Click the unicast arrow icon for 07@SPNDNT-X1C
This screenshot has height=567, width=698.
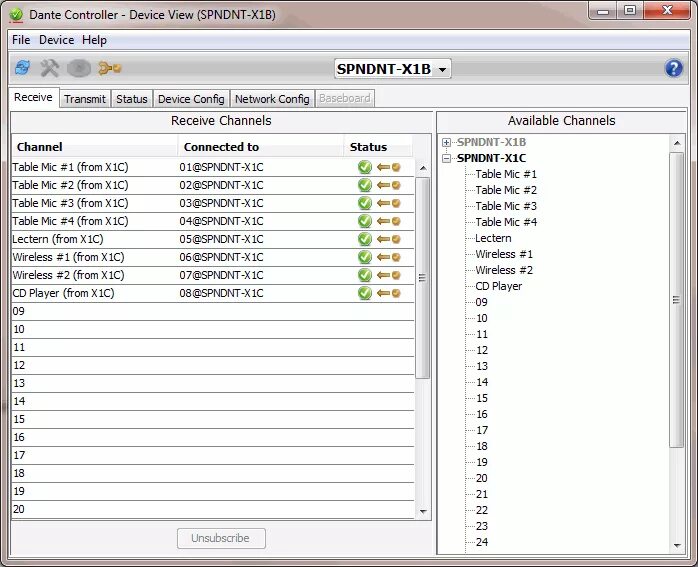point(389,275)
